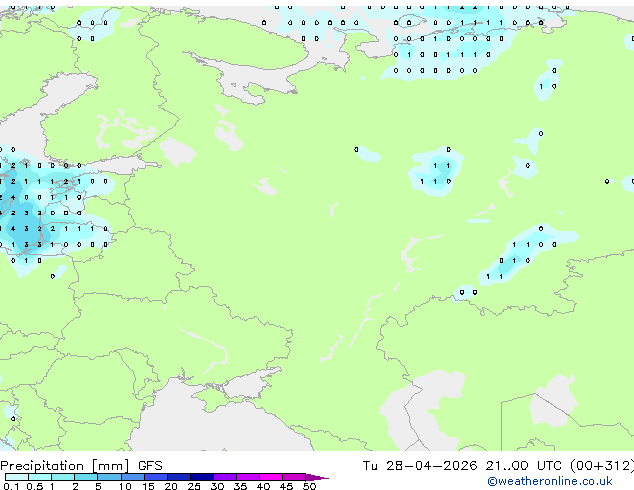Click the '25' legend scale label

click(x=194, y=486)
